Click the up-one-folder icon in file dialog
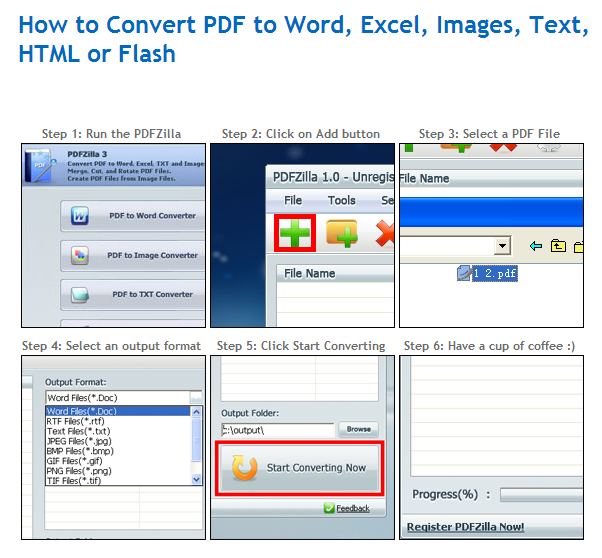Image resolution: width=602 pixels, height=558 pixels. click(557, 246)
